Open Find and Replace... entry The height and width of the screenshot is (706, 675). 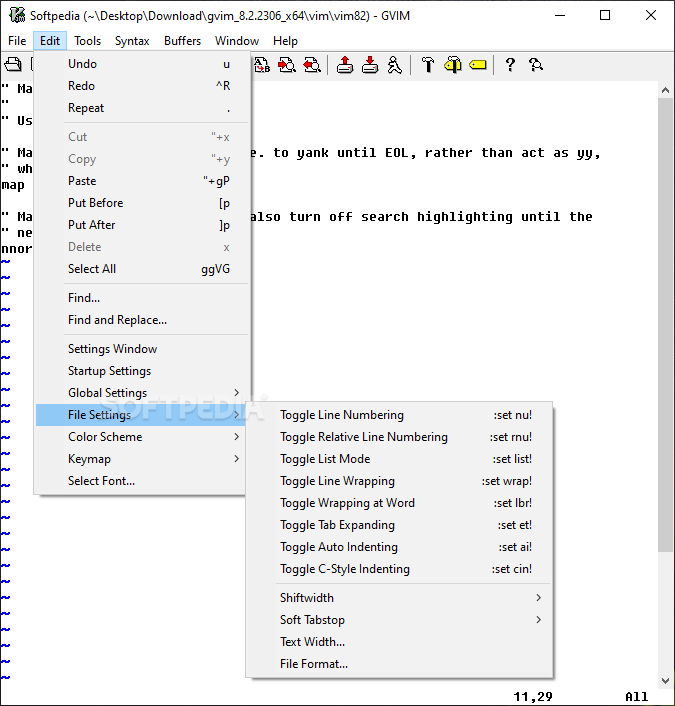tap(141, 320)
